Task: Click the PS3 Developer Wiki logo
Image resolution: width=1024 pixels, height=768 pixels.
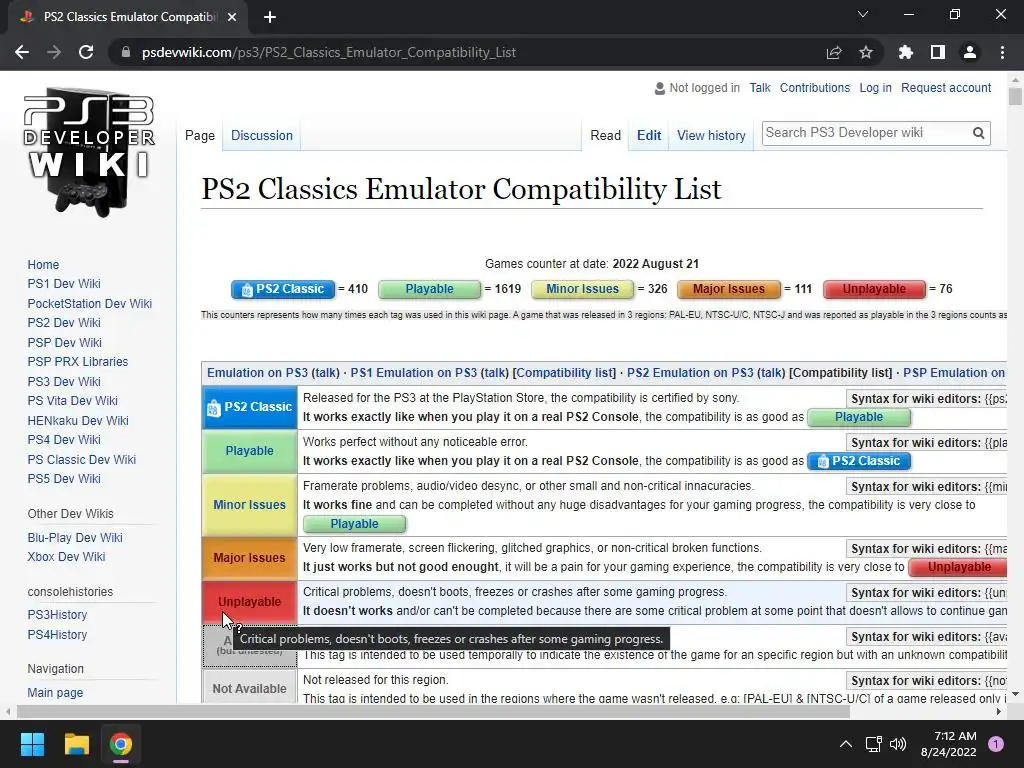Action: click(89, 152)
